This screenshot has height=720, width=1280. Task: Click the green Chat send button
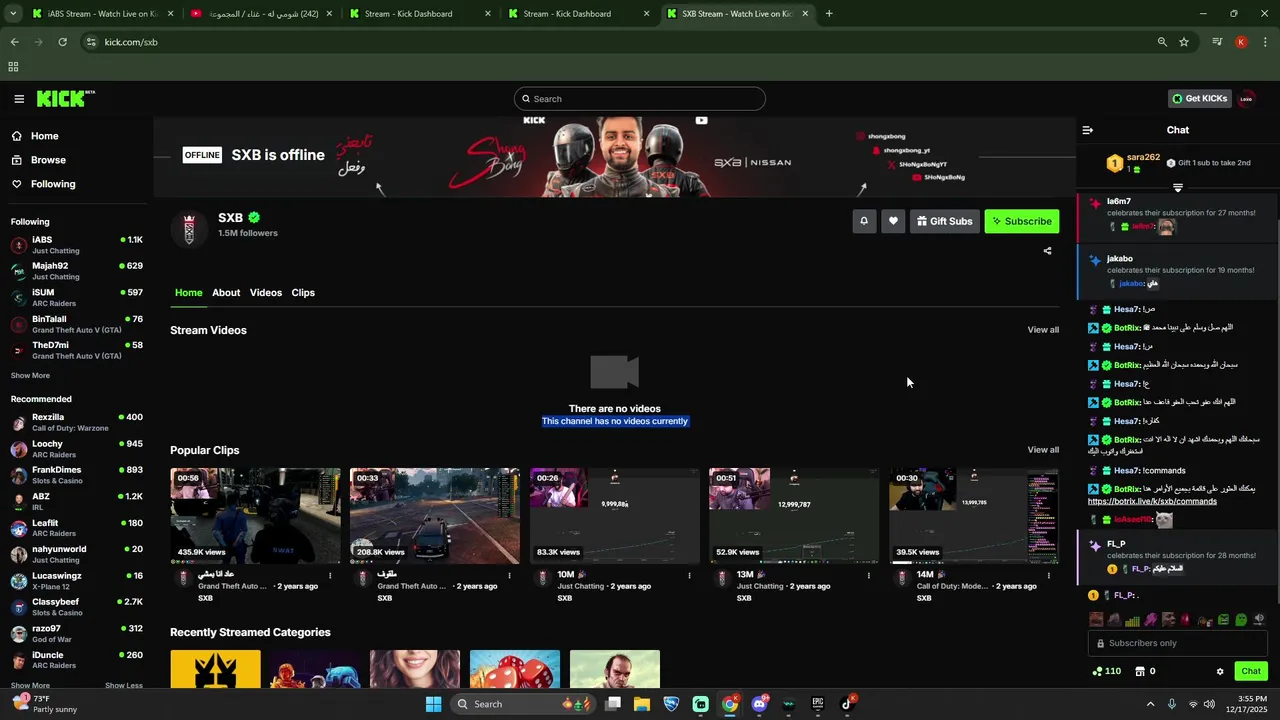tap(1250, 671)
